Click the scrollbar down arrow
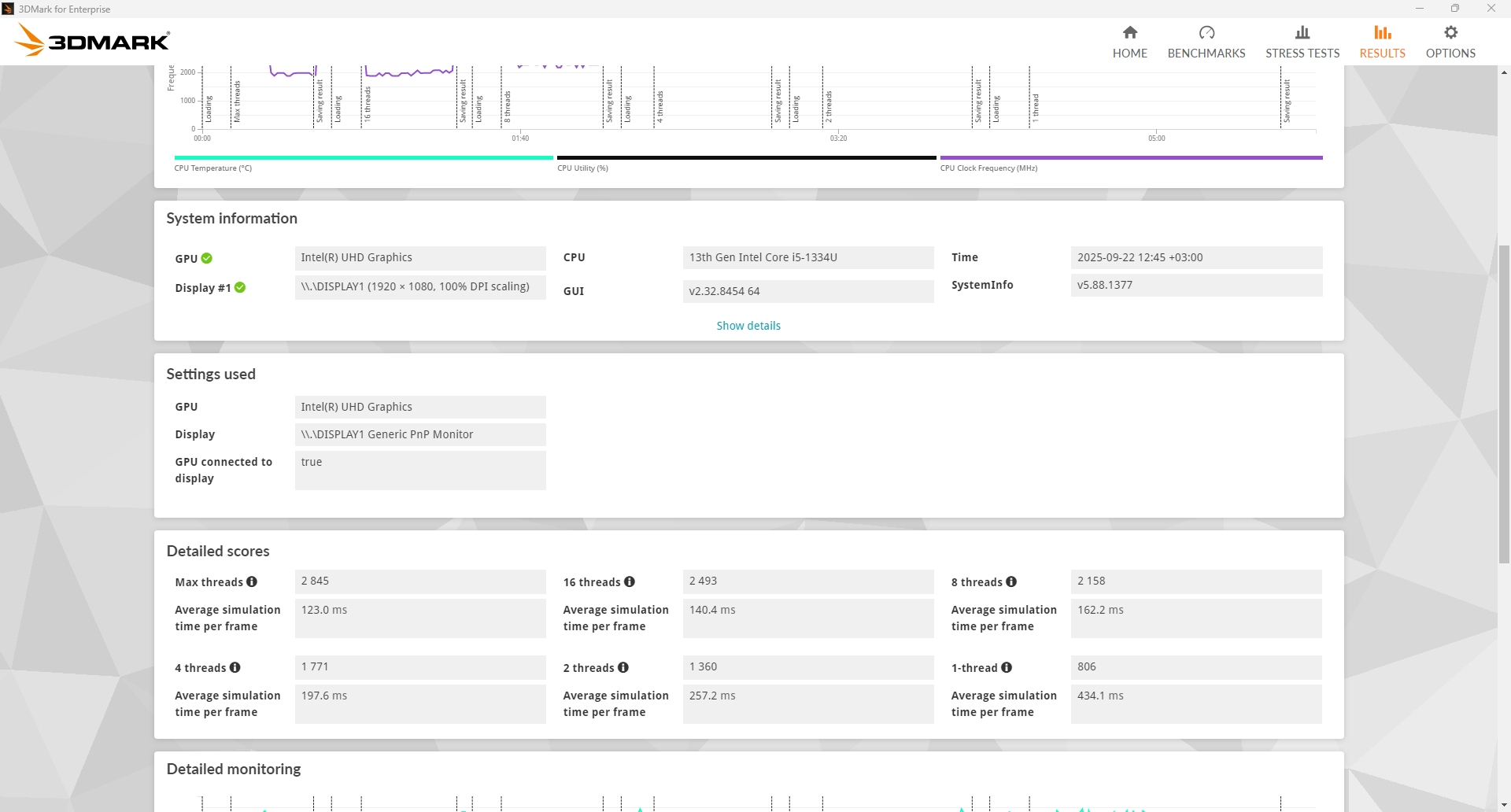 point(1504,806)
